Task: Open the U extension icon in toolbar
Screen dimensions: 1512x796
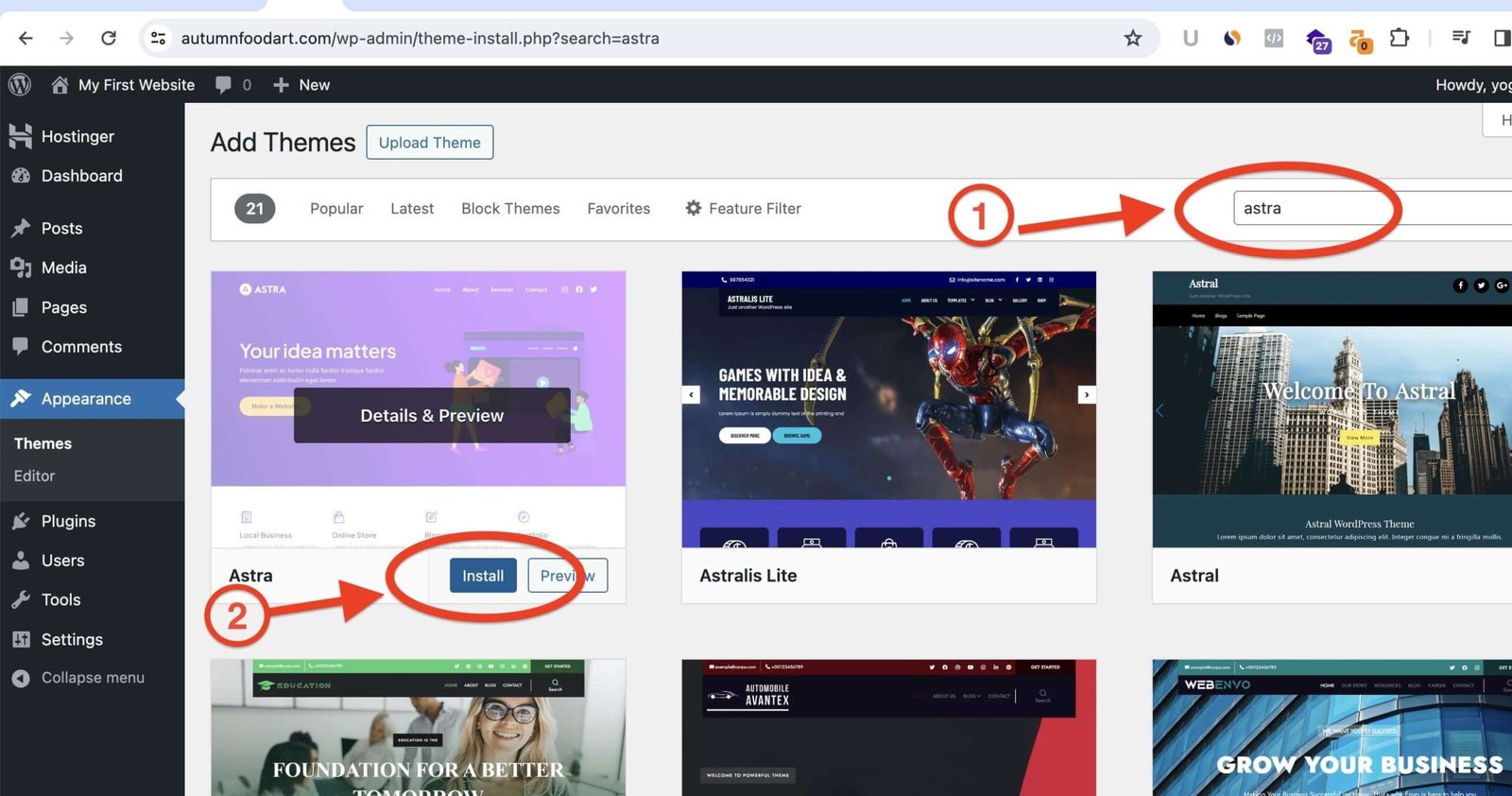Action: [x=1190, y=38]
